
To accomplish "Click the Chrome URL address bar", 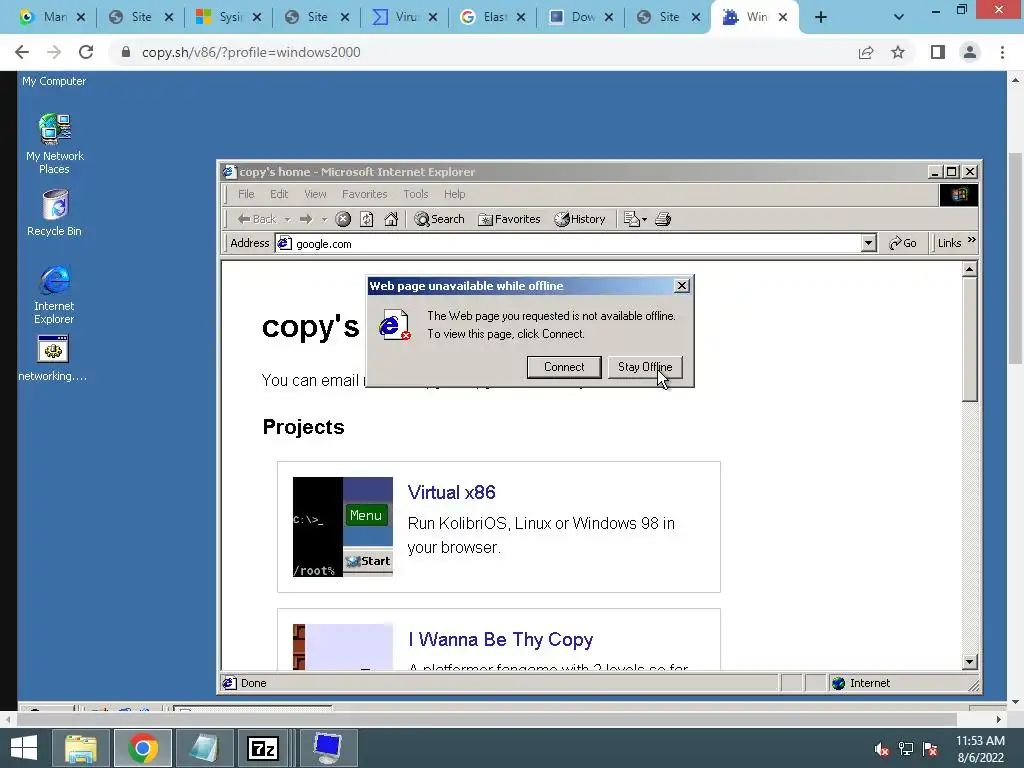I will pyautogui.click(x=483, y=52).
